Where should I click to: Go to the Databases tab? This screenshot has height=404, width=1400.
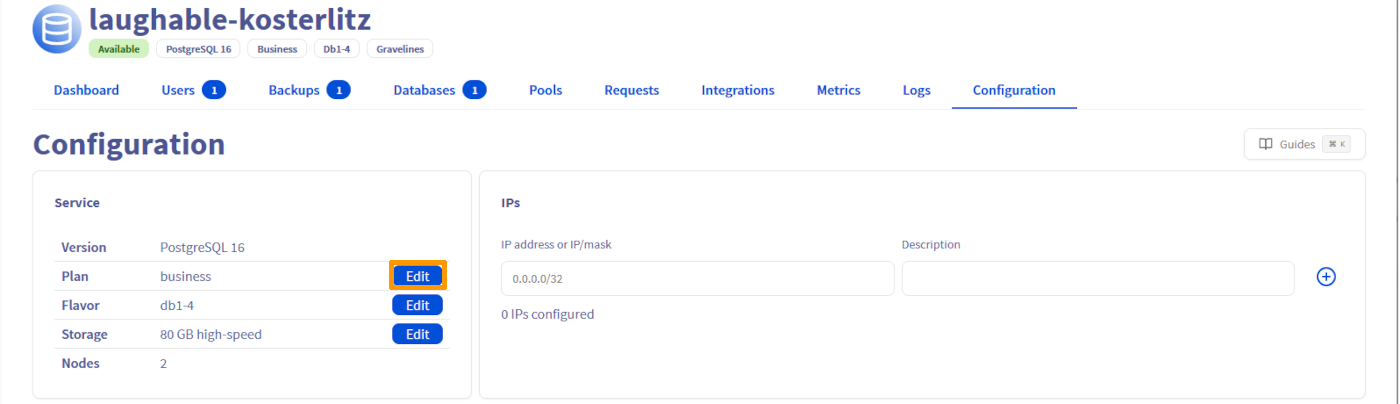(424, 90)
